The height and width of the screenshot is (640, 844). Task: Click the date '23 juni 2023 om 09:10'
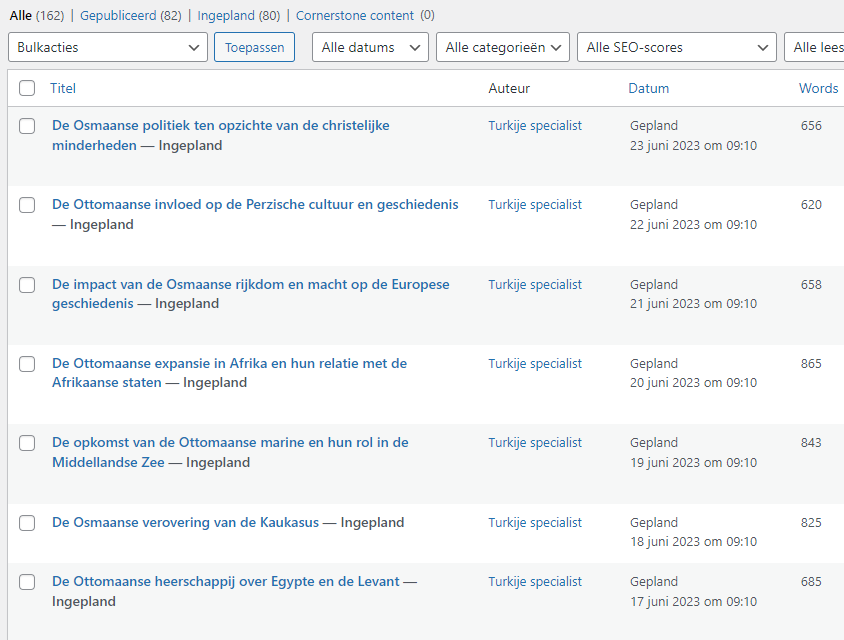pyautogui.click(x=693, y=145)
